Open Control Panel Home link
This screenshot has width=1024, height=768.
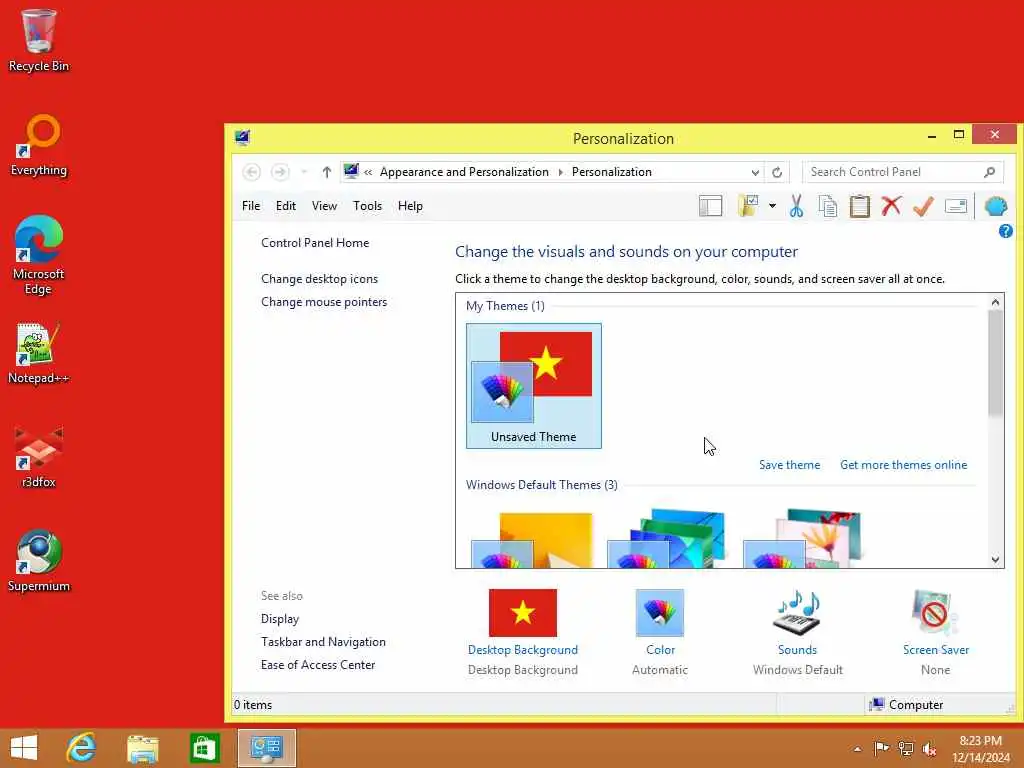315,243
